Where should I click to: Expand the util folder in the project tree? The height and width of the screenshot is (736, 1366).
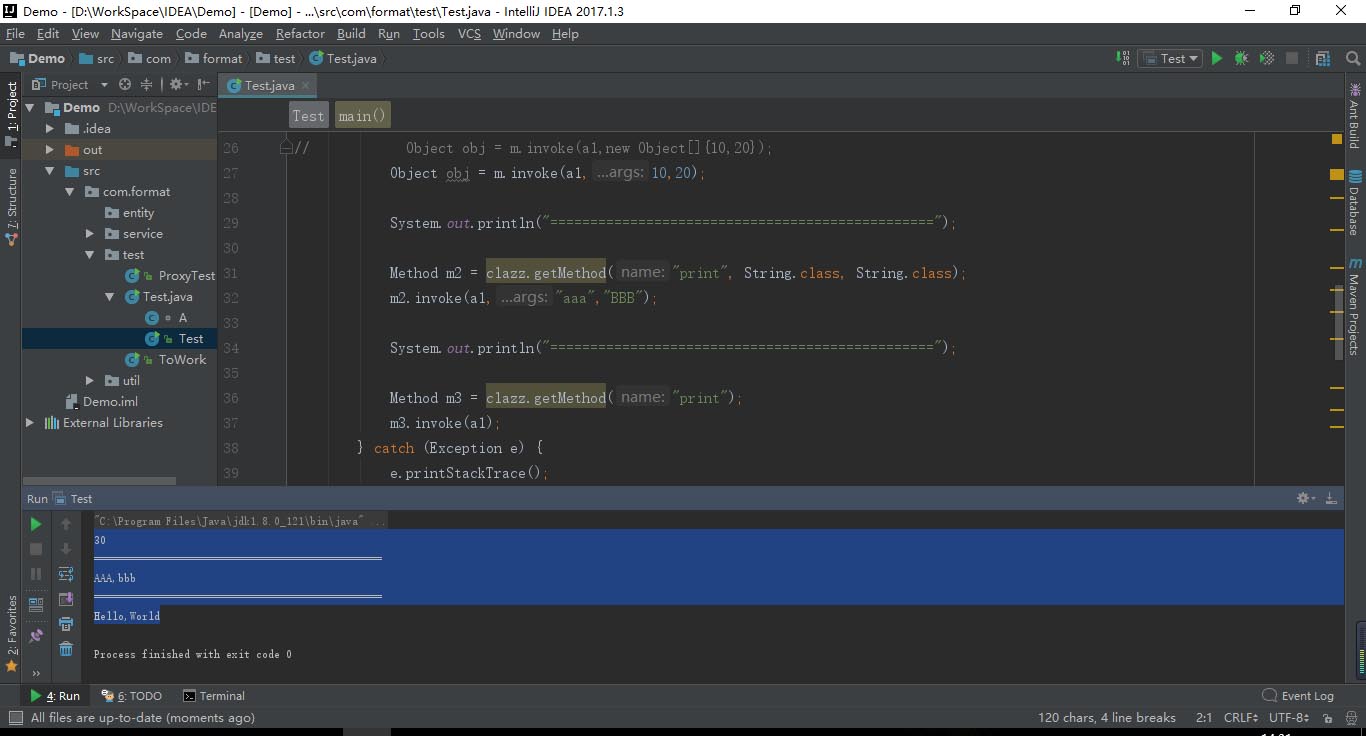pos(90,381)
